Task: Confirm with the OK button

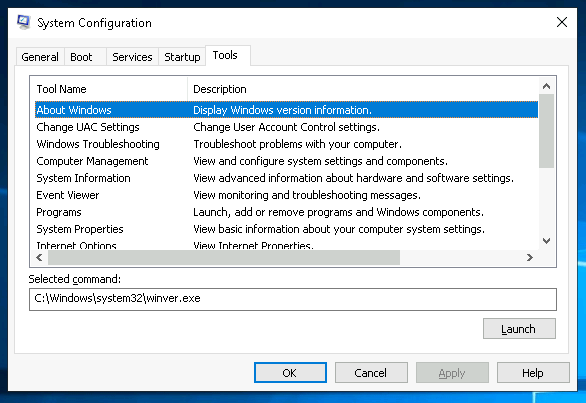Action: coord(290,373)
